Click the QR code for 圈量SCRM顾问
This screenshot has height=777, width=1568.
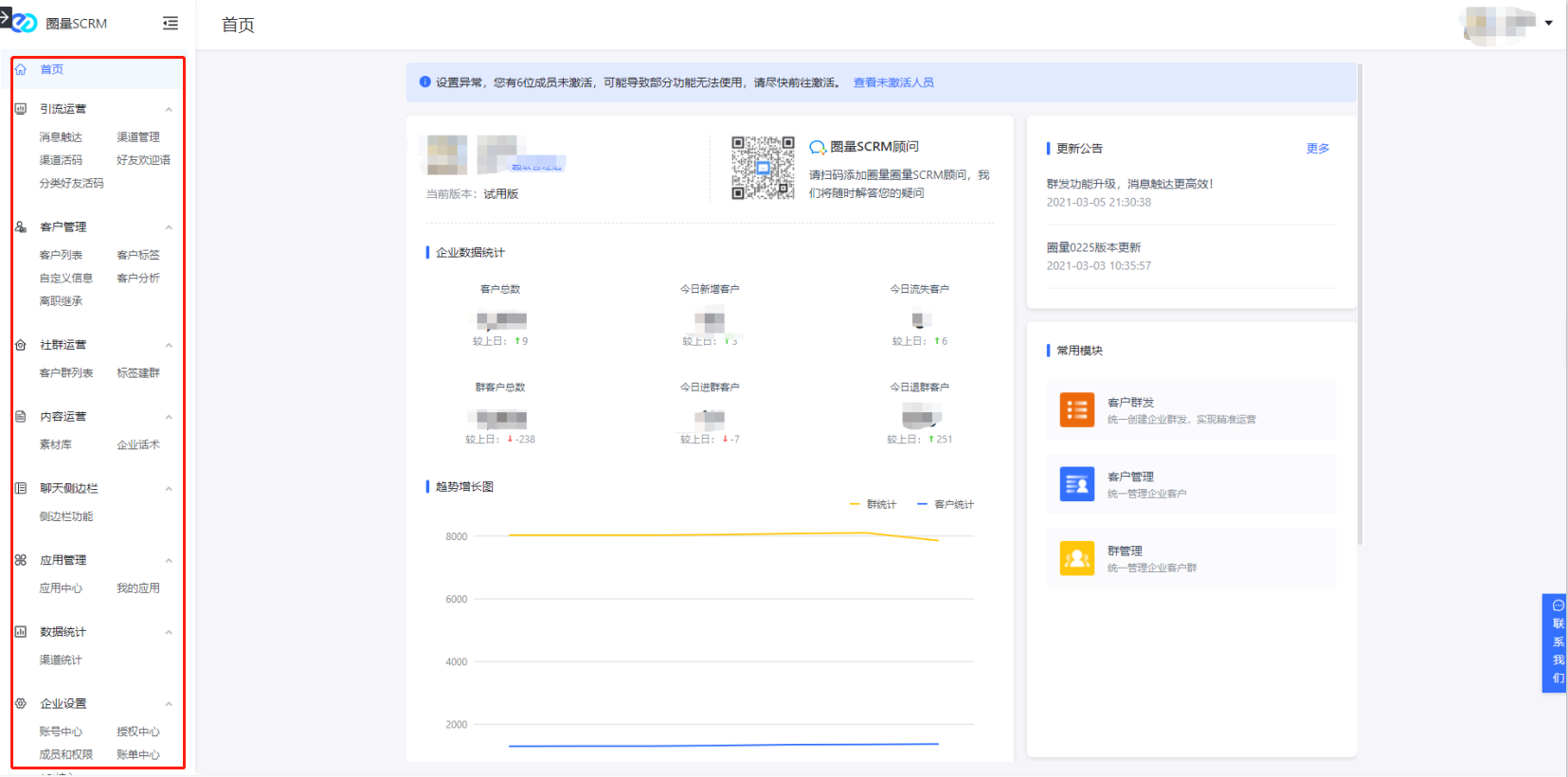click(762, 168)
